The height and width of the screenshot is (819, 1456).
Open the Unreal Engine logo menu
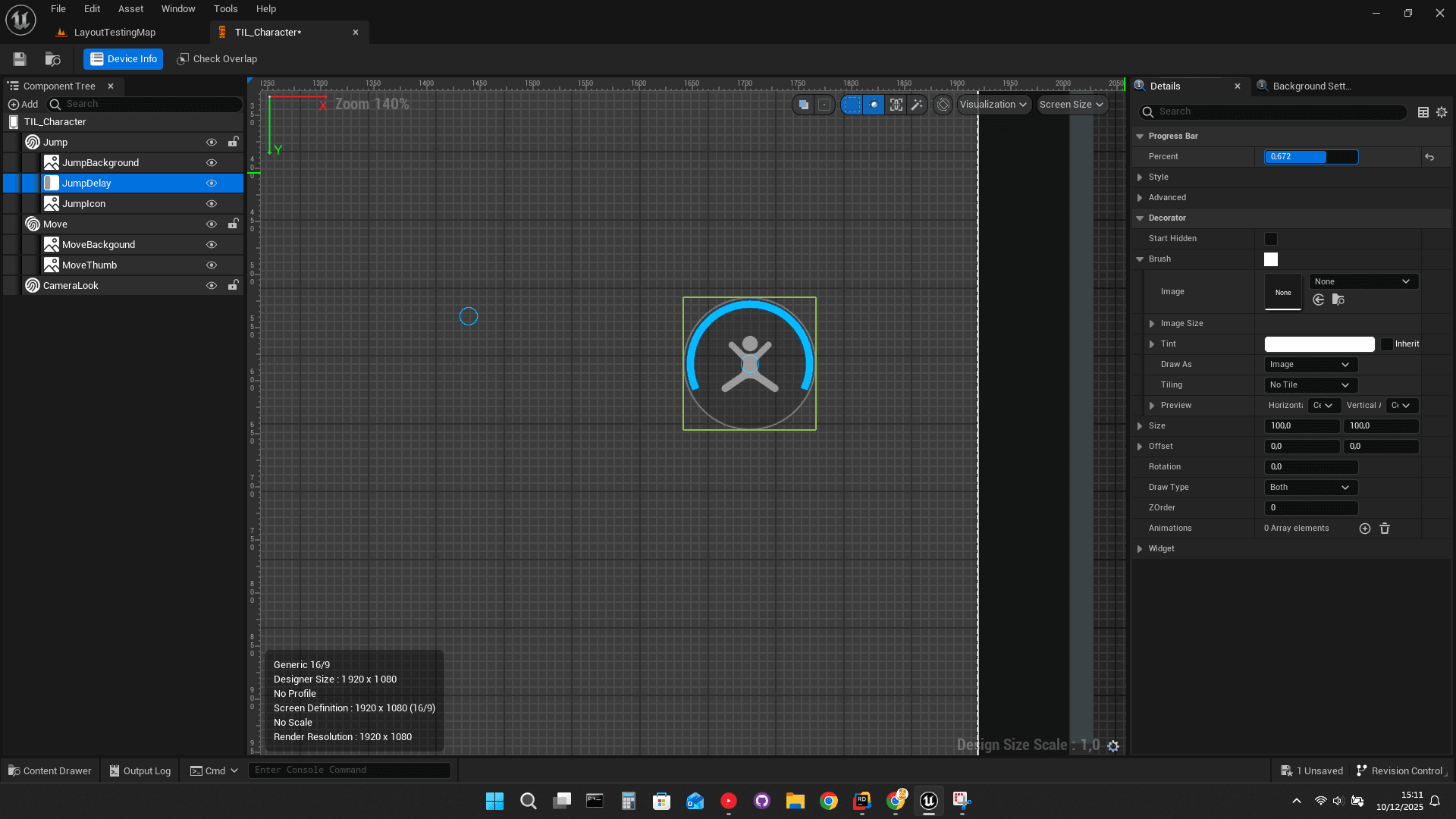20,20
